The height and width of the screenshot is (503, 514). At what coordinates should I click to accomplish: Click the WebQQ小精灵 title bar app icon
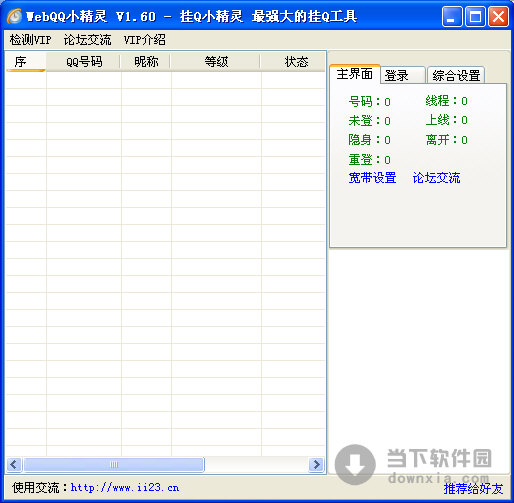tap(14, 16)
